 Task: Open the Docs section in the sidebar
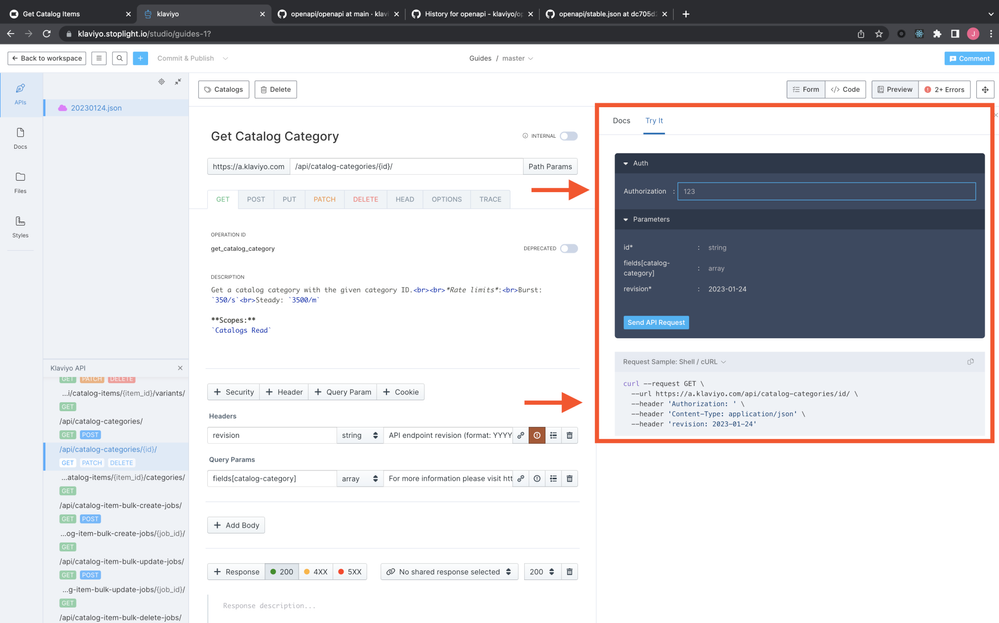pyautogui.click(x=20, y=138)
